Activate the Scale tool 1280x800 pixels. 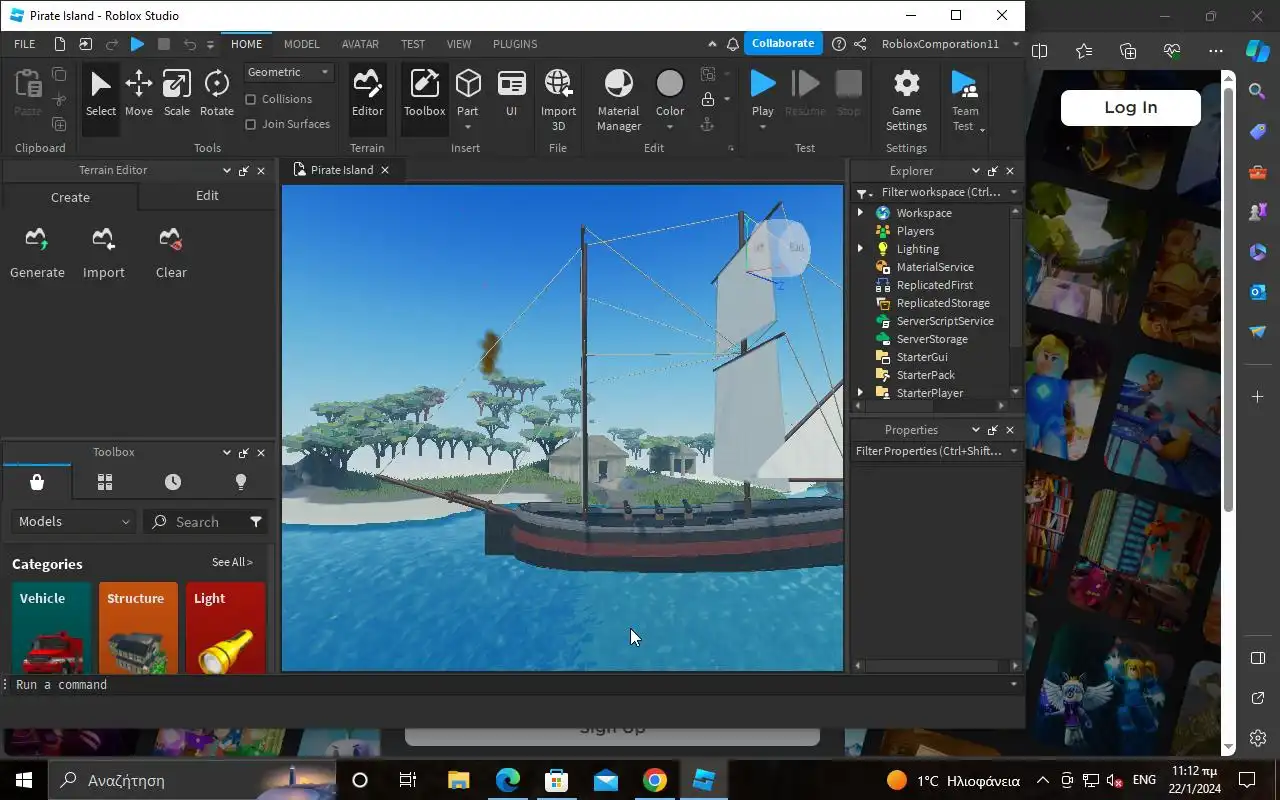(x=176, y=95)
